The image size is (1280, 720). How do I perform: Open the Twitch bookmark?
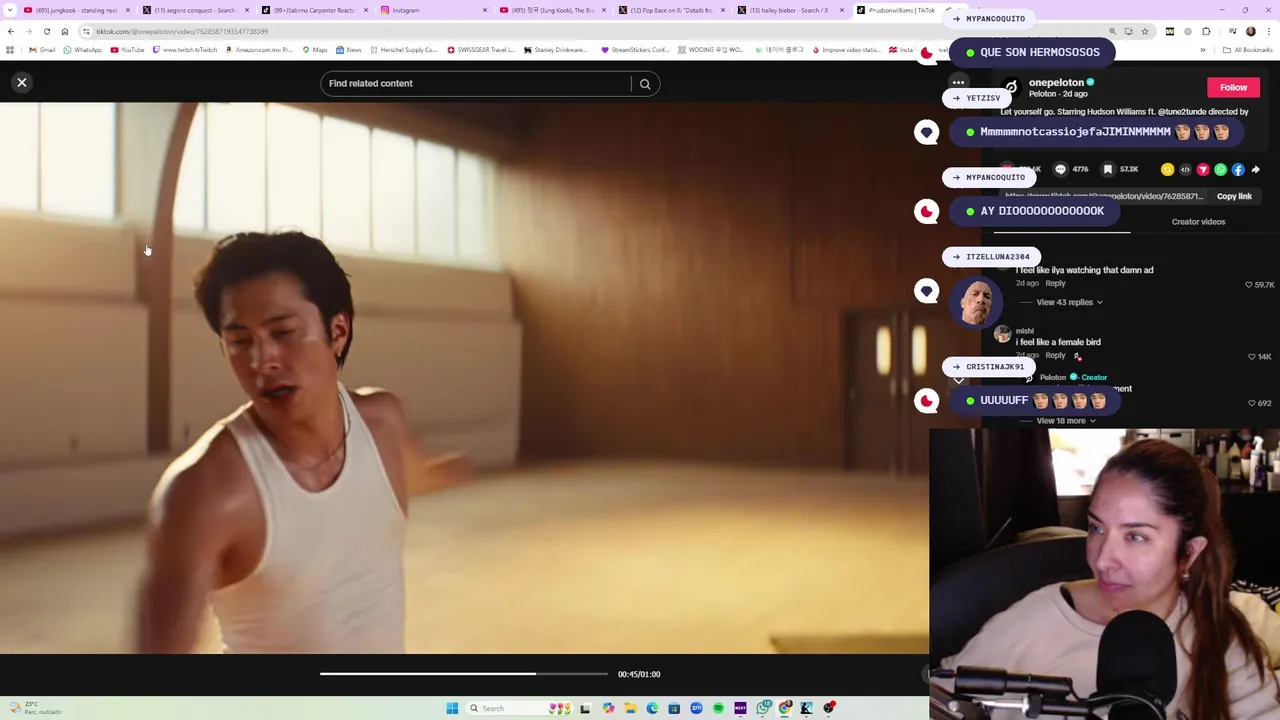click(185, 50)
